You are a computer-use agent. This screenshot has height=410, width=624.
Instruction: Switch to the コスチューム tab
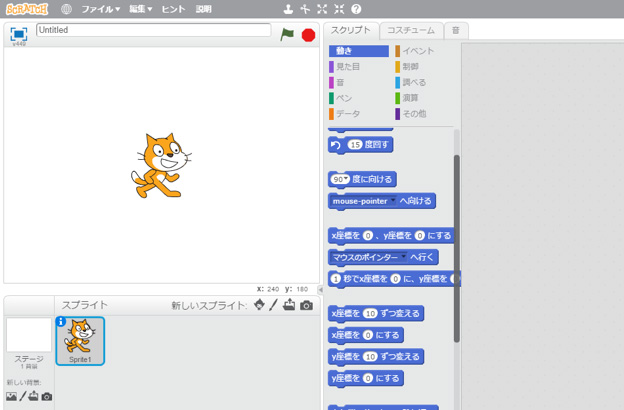point(411,31)
